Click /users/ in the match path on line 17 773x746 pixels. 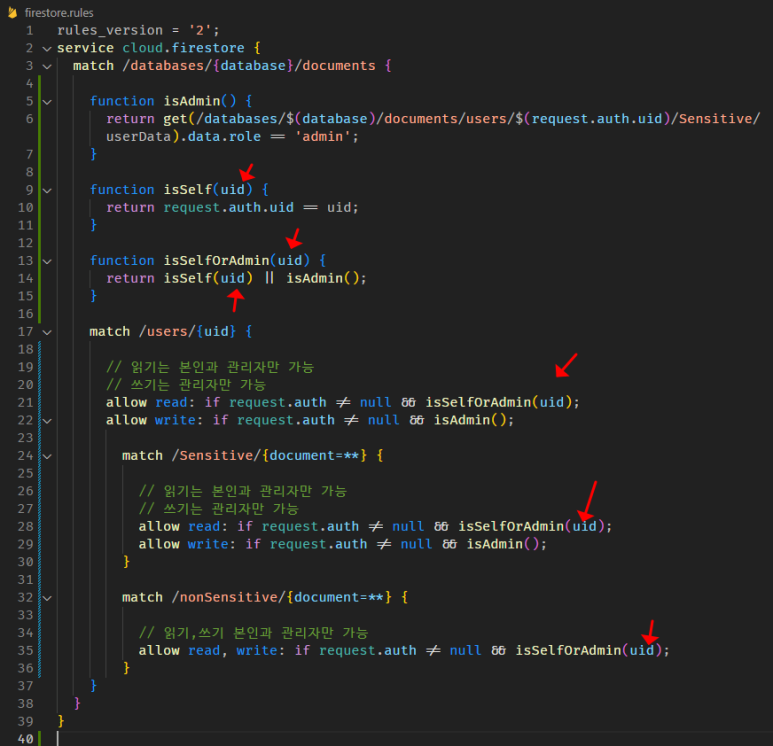(x=167, y=331)
